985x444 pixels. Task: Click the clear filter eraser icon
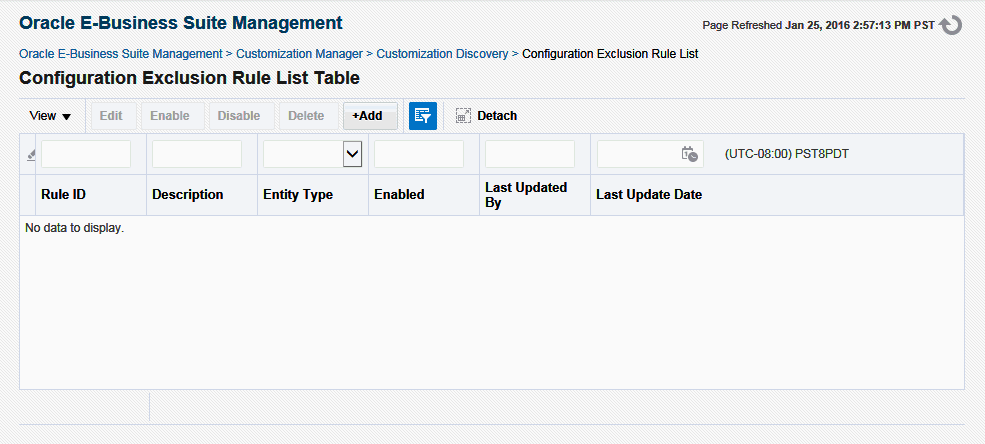pos(31,155)
